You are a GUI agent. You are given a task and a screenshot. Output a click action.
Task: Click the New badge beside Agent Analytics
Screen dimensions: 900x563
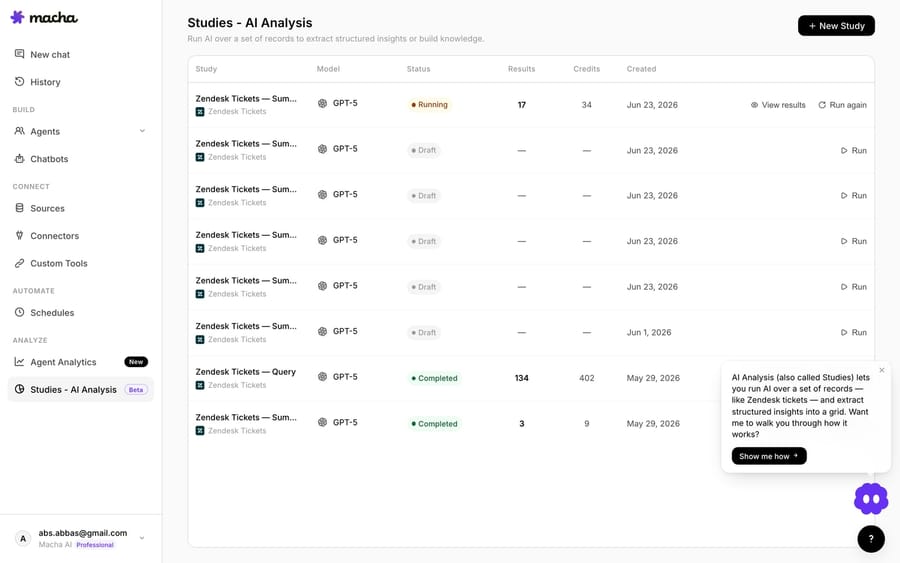pos(136,362)
